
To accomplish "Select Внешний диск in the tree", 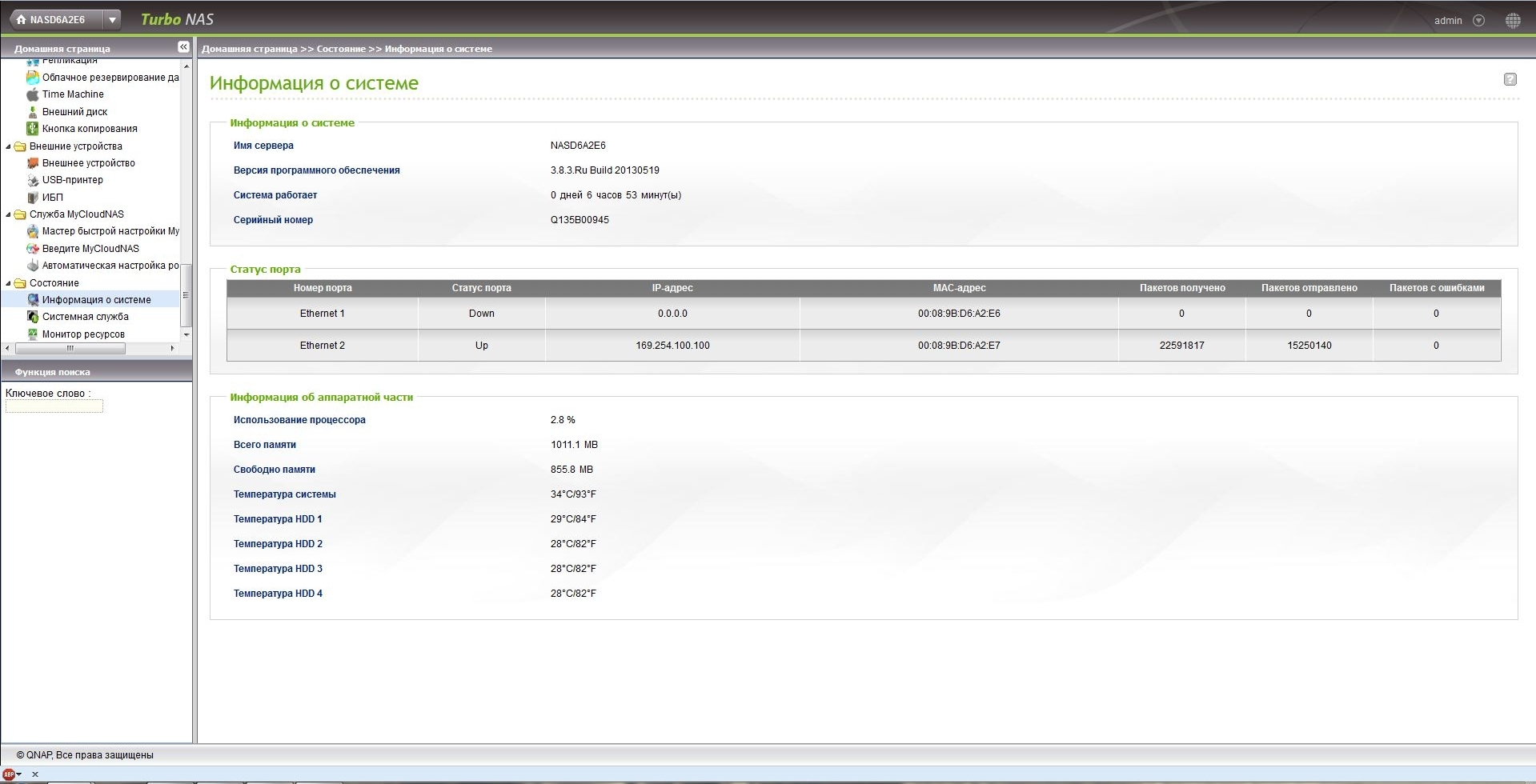I will (74, 112).
